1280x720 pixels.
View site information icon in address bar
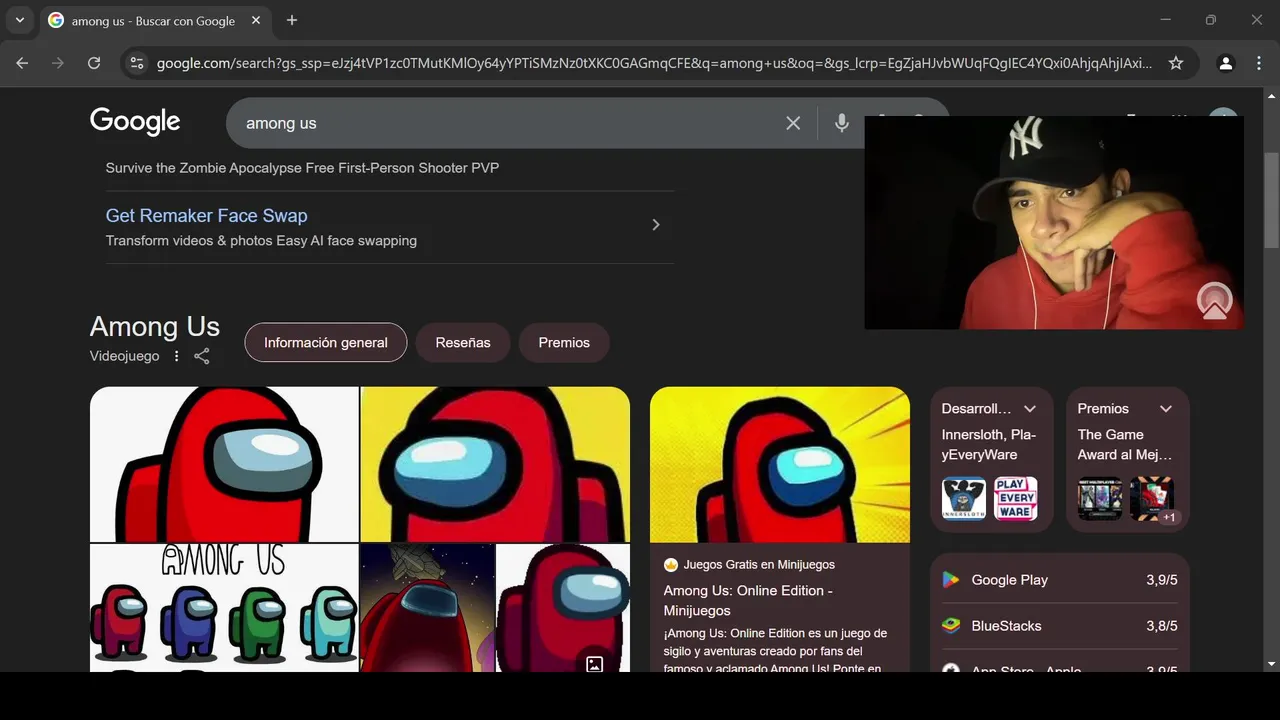(138, 63)
